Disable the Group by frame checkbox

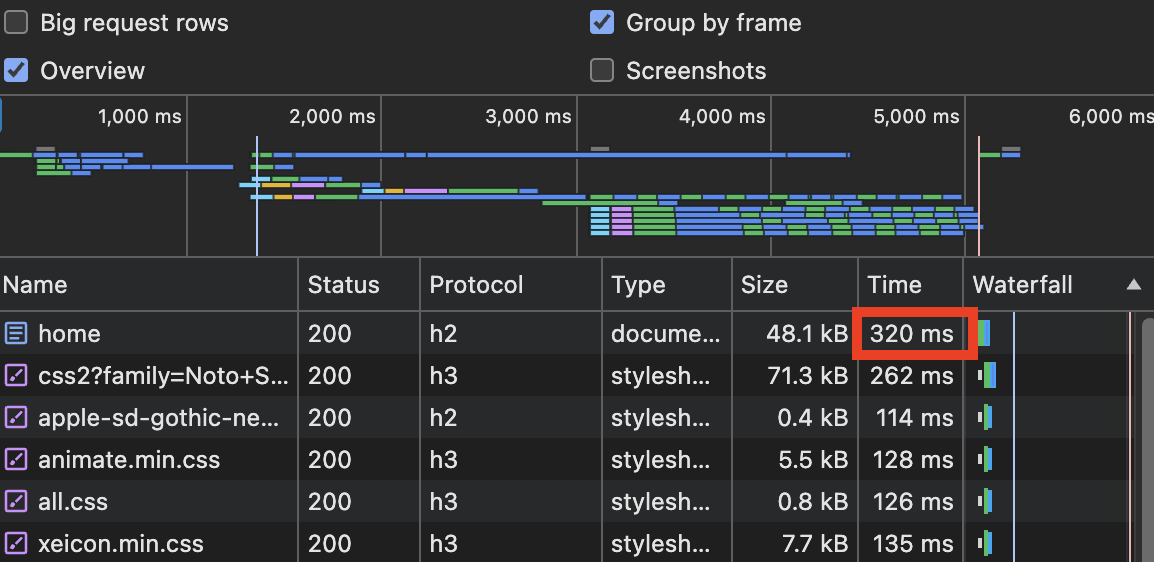point(602,23)
